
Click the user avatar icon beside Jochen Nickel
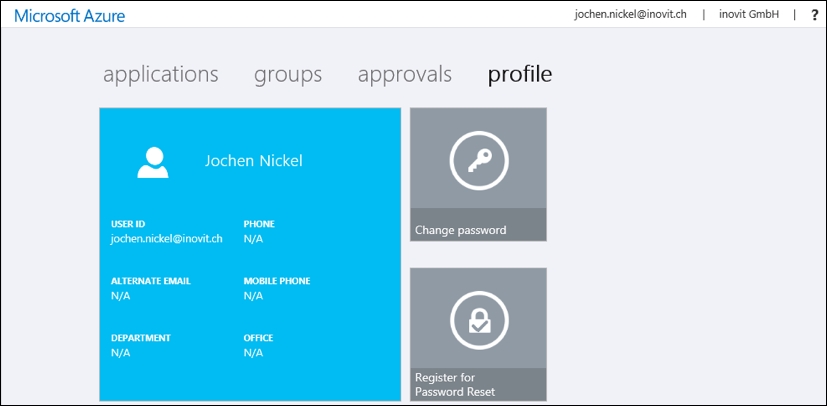(153, 162)
